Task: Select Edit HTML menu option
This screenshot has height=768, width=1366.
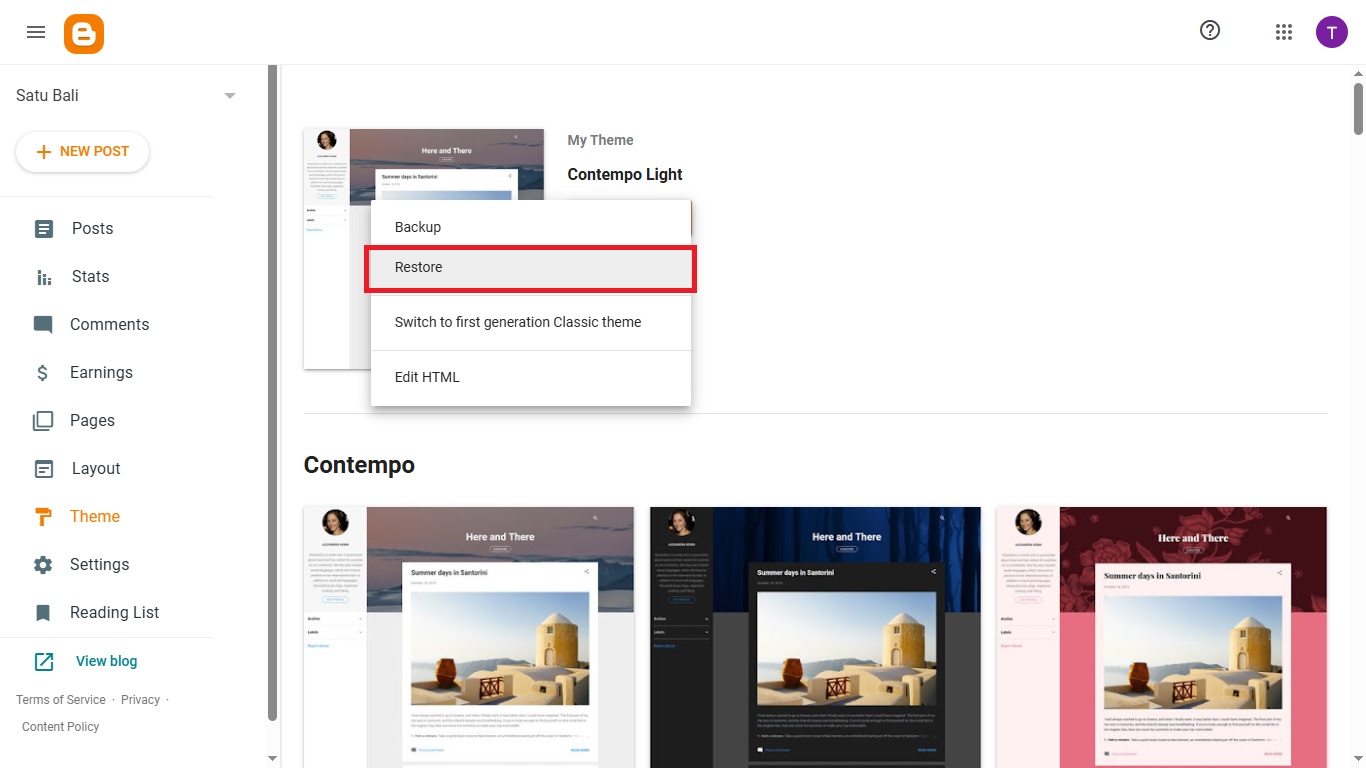Action: click(x=428, y=377)
